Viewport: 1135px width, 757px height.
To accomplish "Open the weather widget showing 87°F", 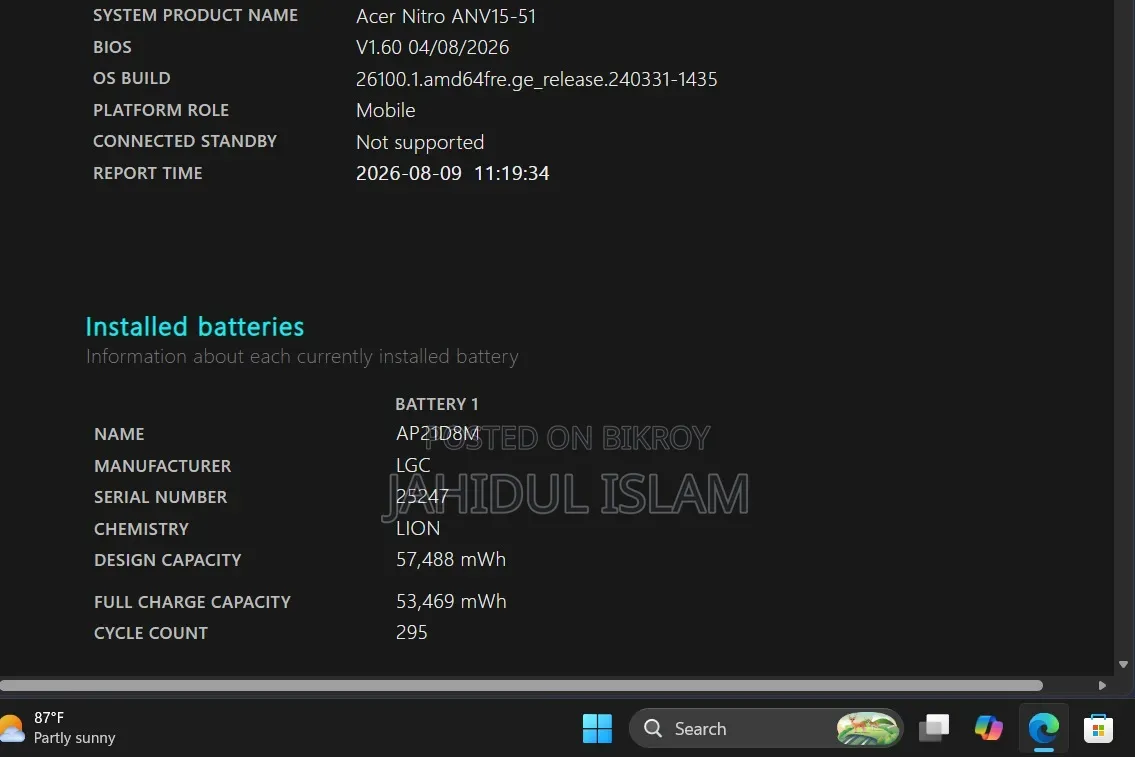I will [x=59, y=728].
